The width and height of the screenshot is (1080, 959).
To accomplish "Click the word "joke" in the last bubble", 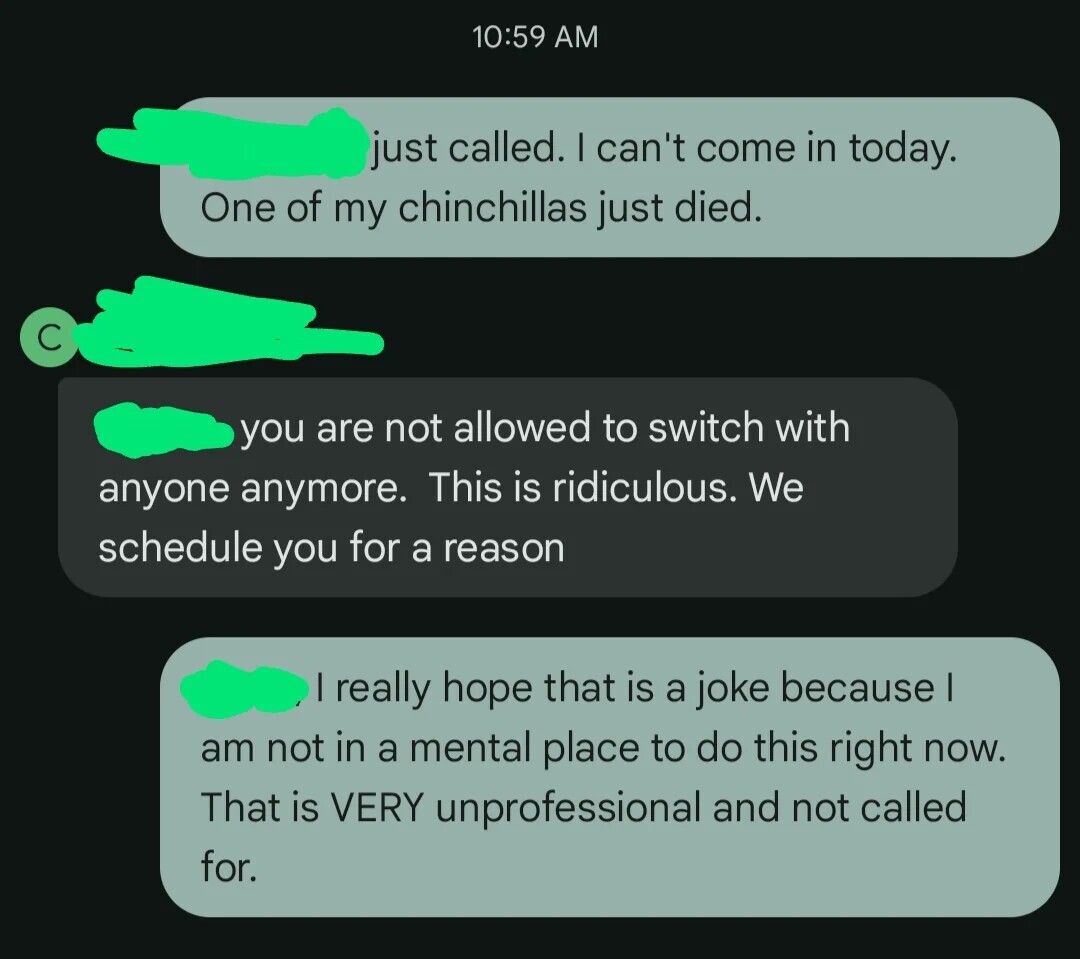I will (730, 689).
